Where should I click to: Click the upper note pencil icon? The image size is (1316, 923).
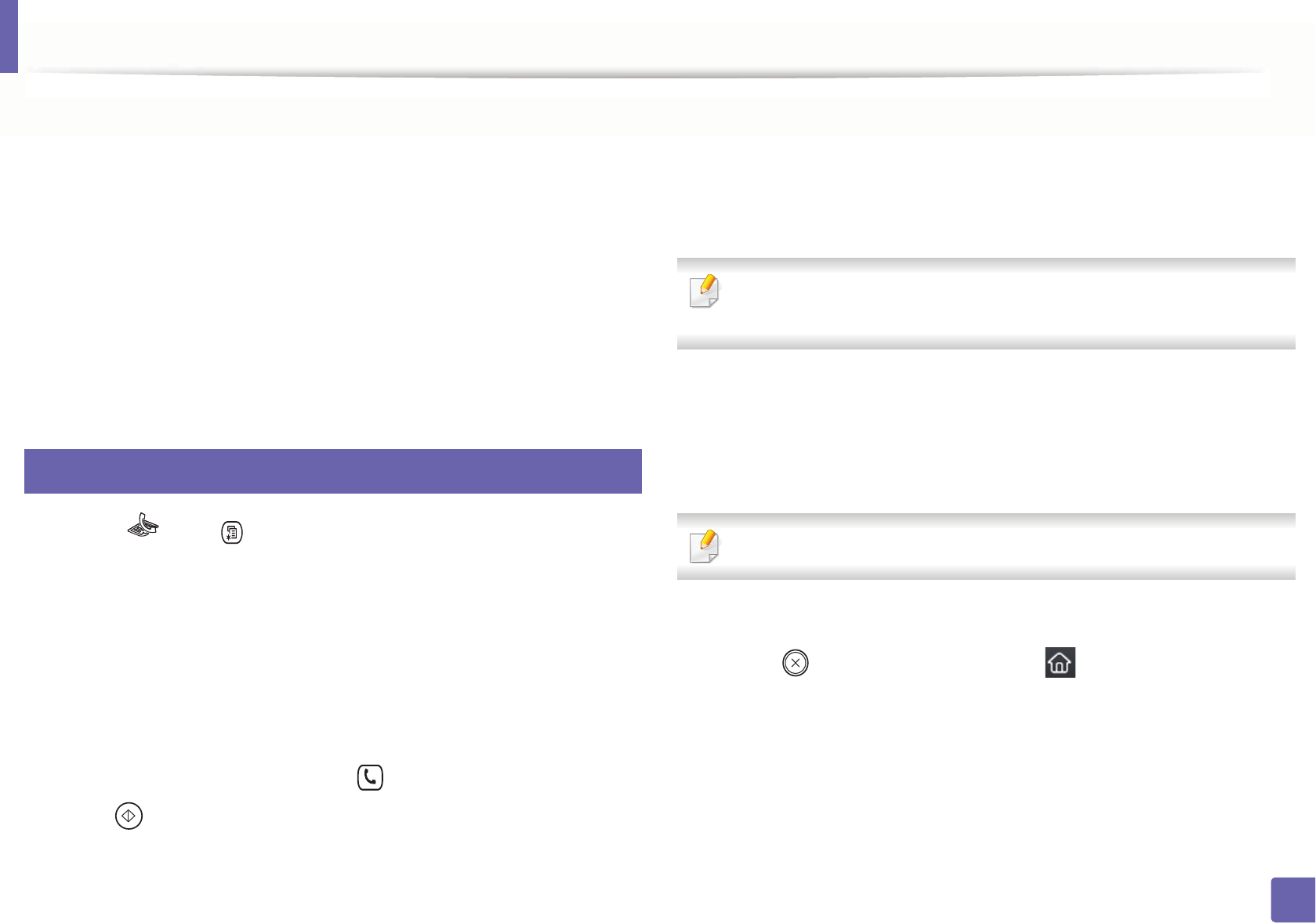pos(704,291)
